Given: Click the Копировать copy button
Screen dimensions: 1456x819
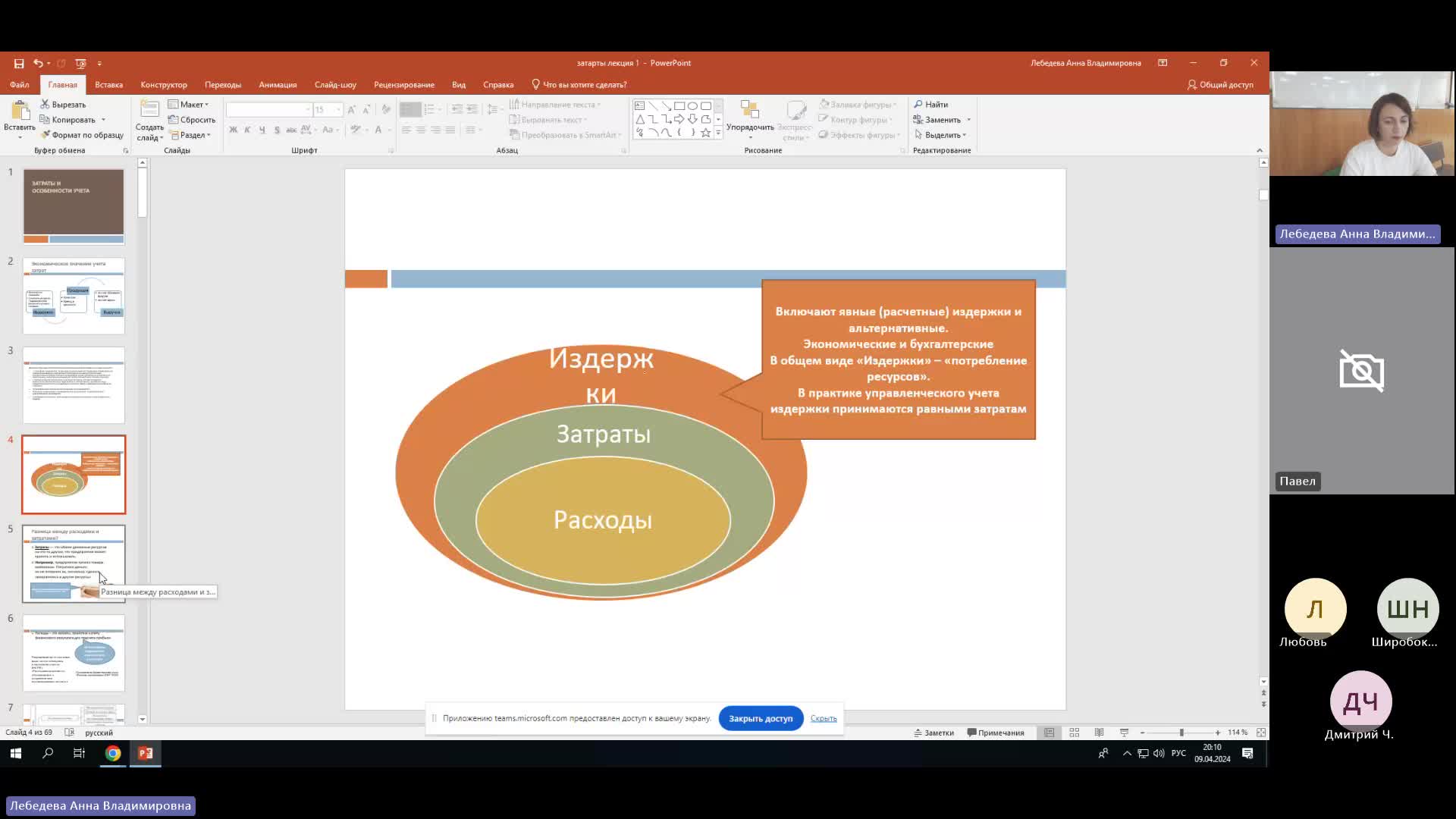Looking at the screenshot, I should 67,120.
